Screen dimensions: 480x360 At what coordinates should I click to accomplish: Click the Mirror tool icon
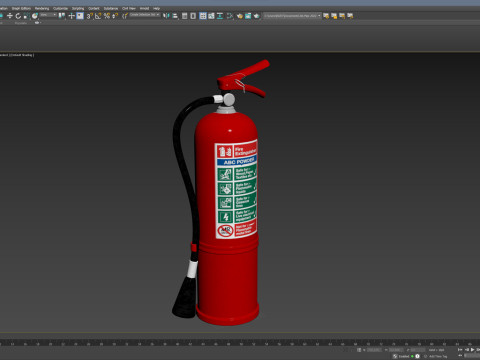pos(166,16)
